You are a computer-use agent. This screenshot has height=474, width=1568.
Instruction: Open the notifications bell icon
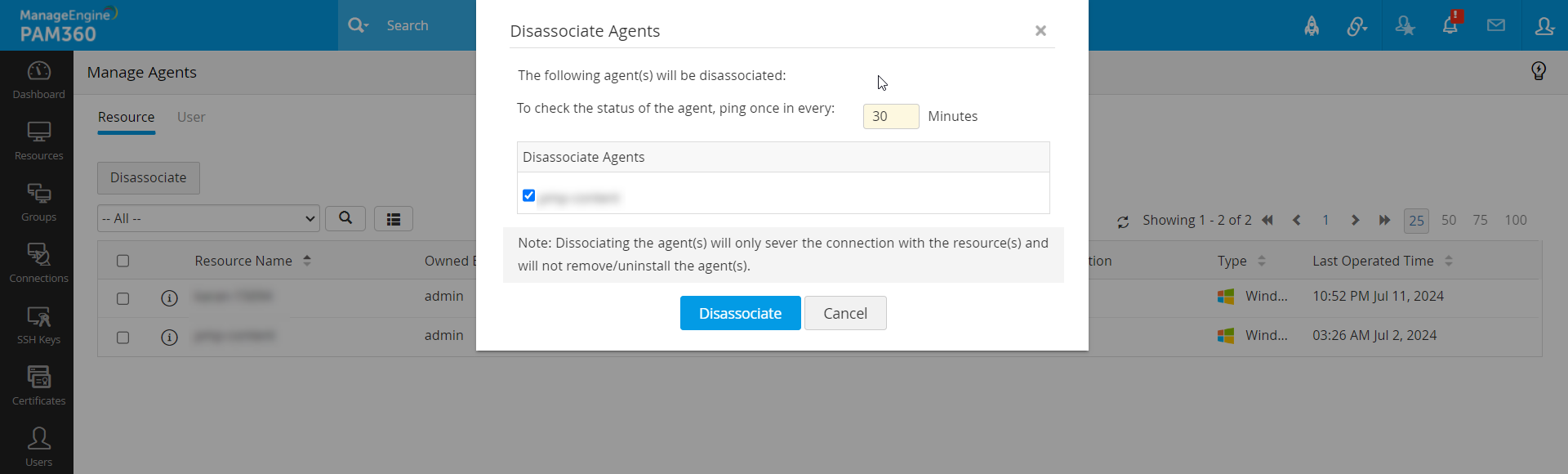click(1451, 25)
